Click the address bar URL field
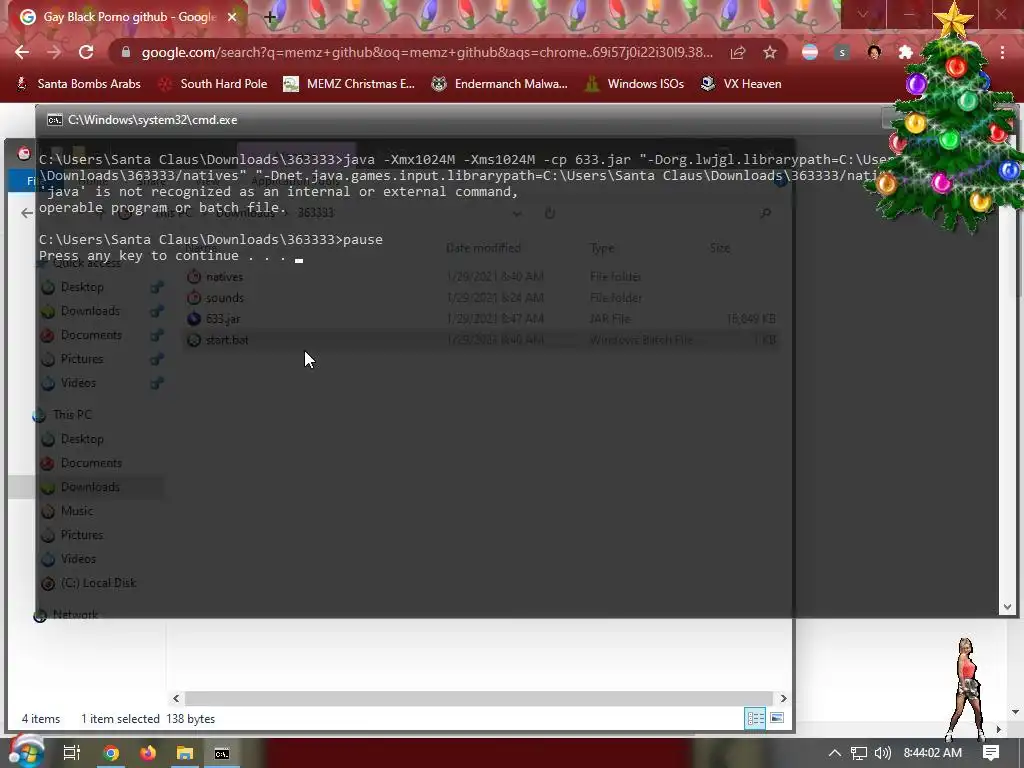 [426, 52]
